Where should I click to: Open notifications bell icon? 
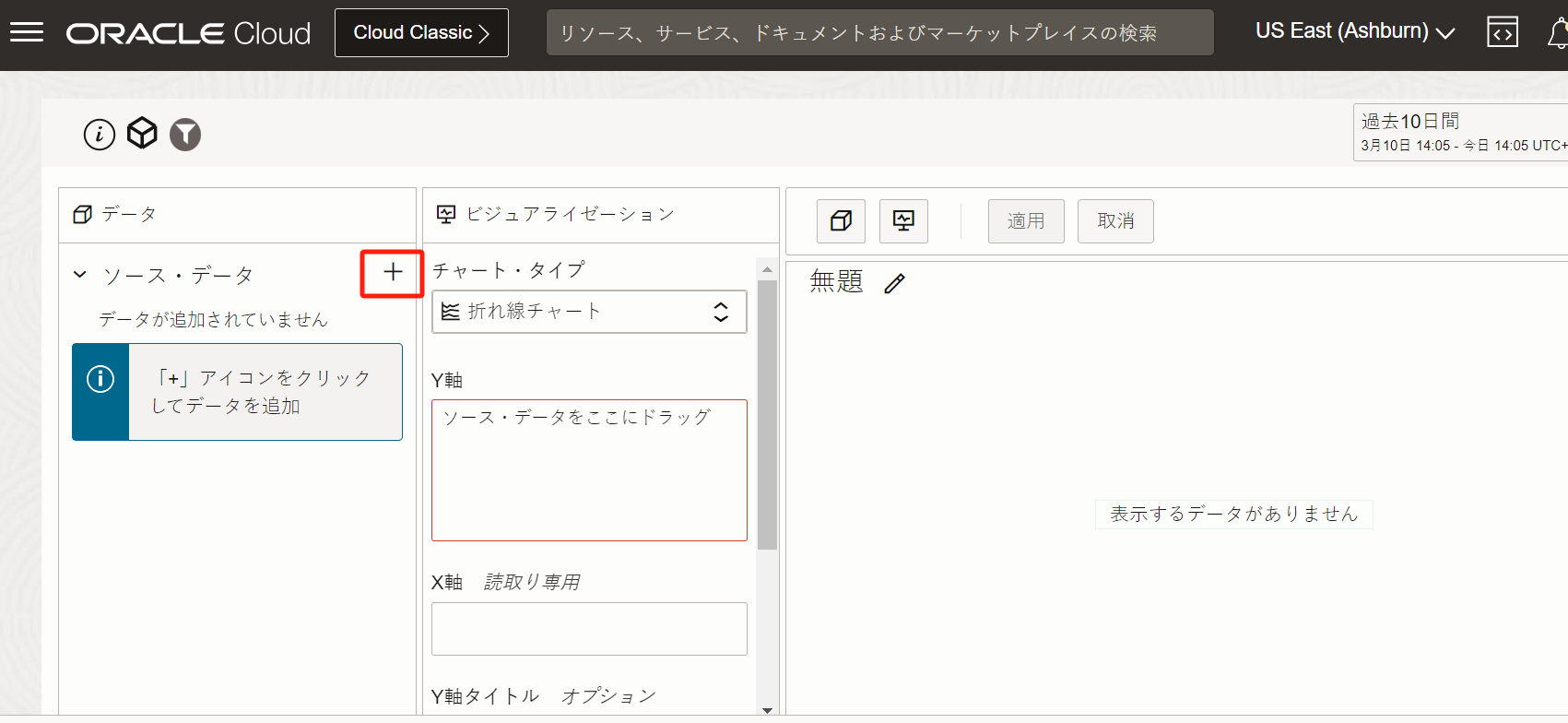click(1557, 33)
